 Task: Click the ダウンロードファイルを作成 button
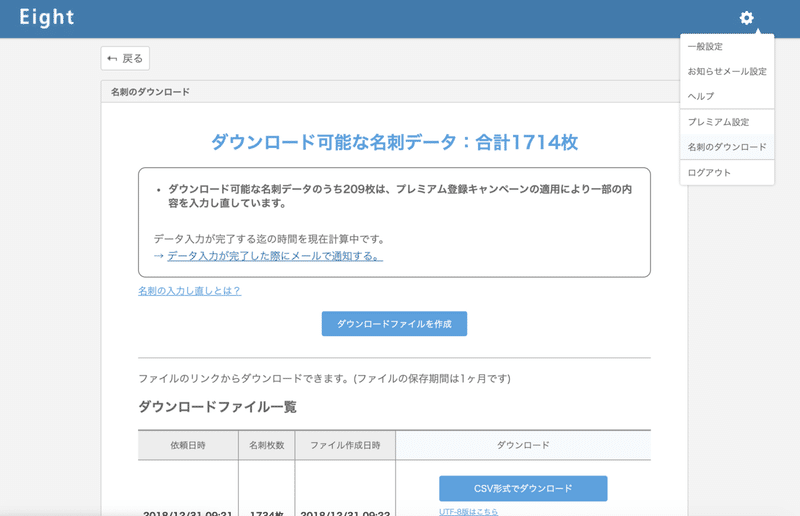[x=394, y=324]
